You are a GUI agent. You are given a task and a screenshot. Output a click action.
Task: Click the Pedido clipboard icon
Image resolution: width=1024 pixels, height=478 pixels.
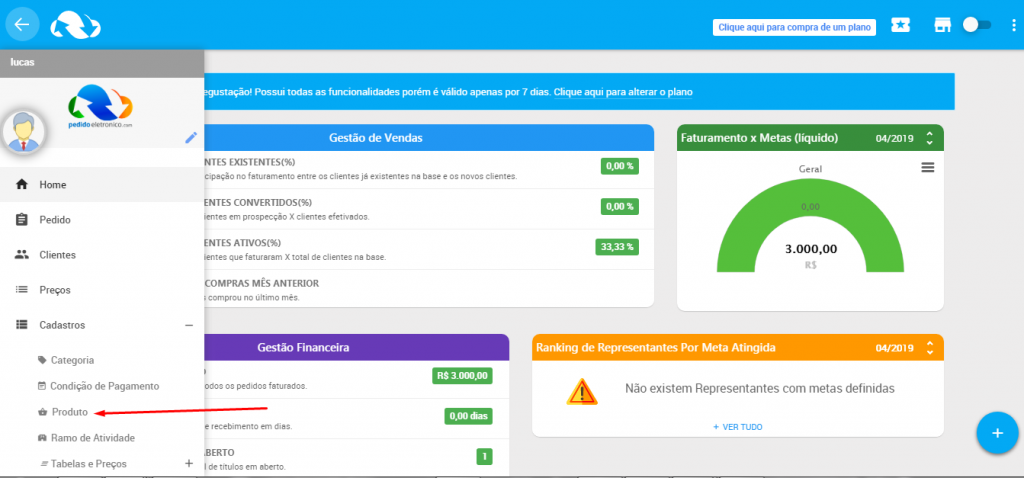coord(22,220)
